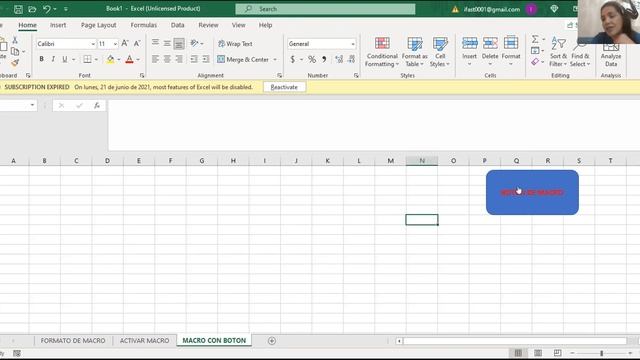The height and width of the screenshot is (360, 640).
Task: Open the Home ribbon tab
Action: coord(27,25)
